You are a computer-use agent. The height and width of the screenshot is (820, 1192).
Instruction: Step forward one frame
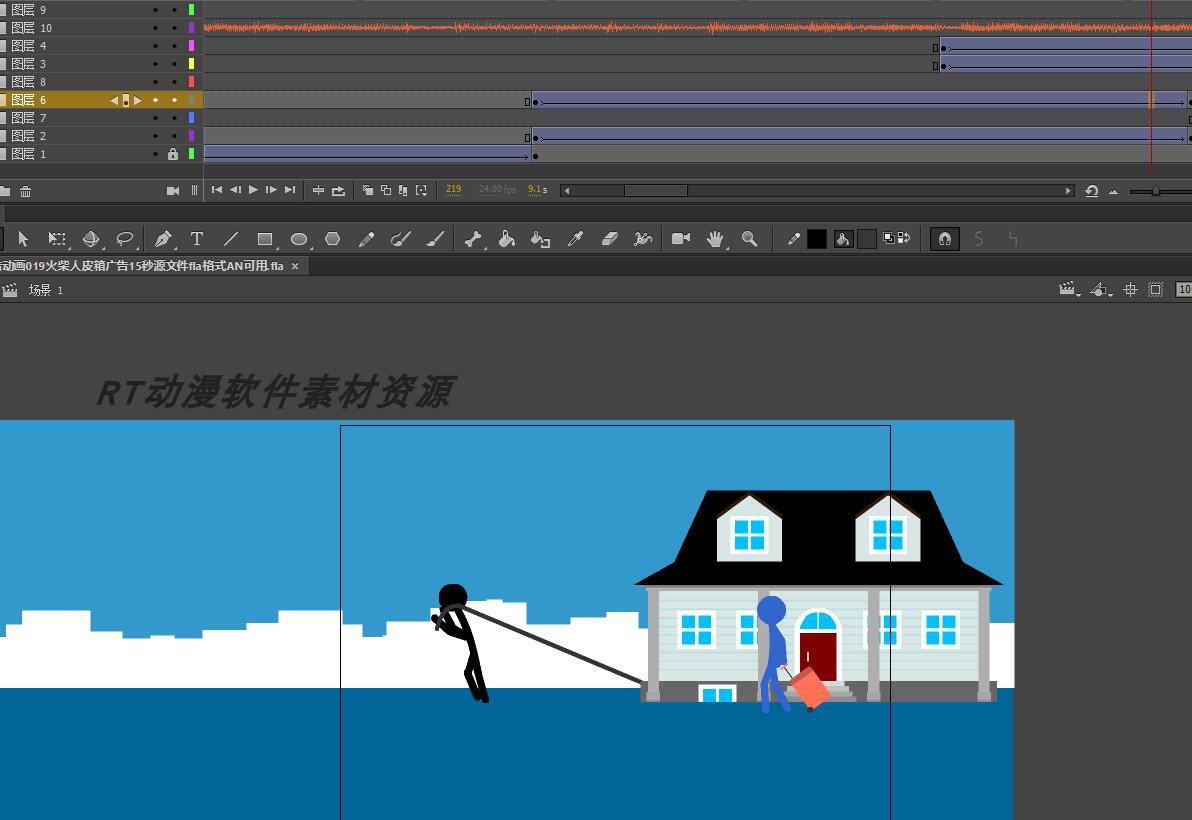point(271,190)
